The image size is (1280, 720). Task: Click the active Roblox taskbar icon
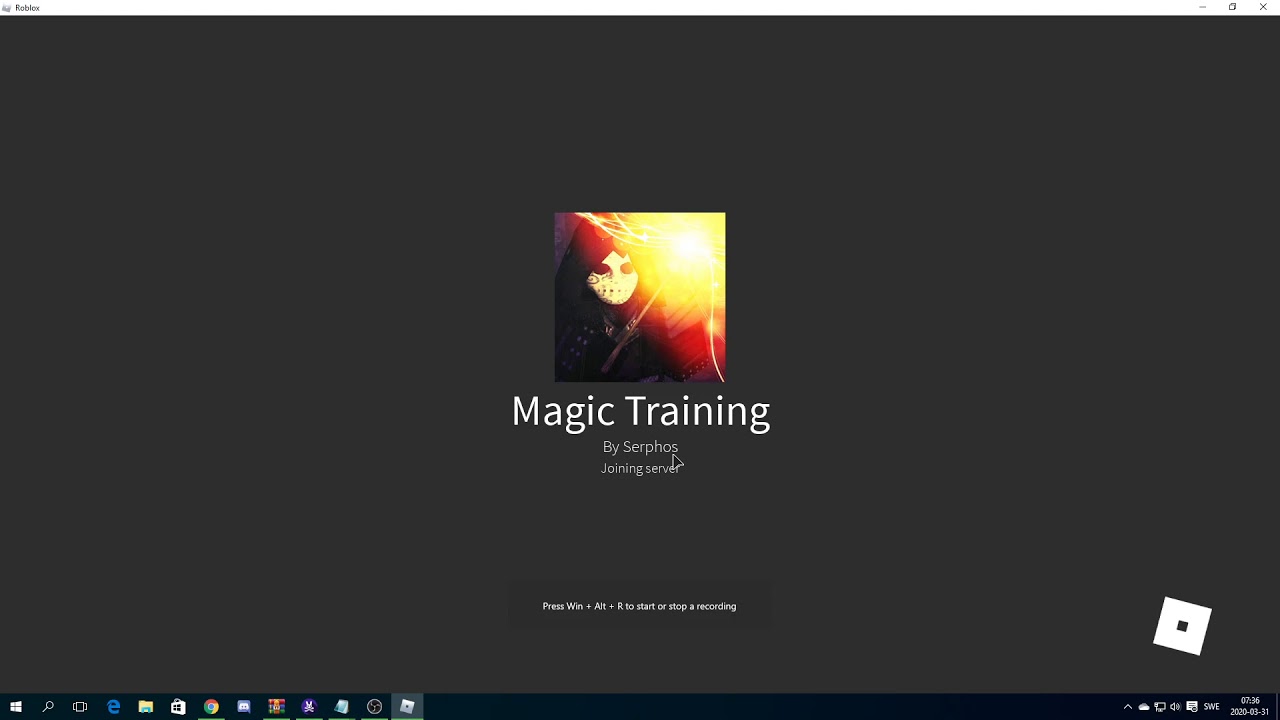click(x=407, y=707)
